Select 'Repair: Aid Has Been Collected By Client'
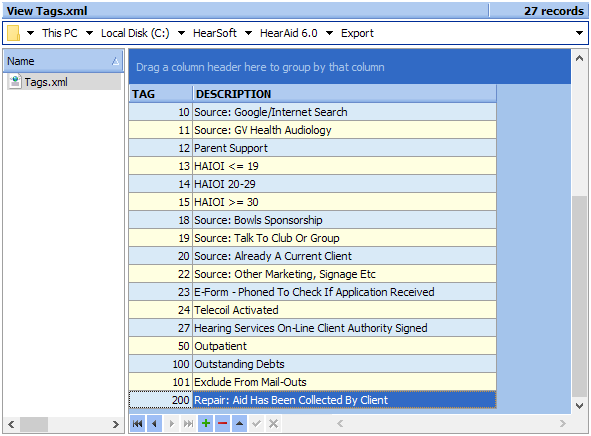591x436 pixels. (312, 400)
